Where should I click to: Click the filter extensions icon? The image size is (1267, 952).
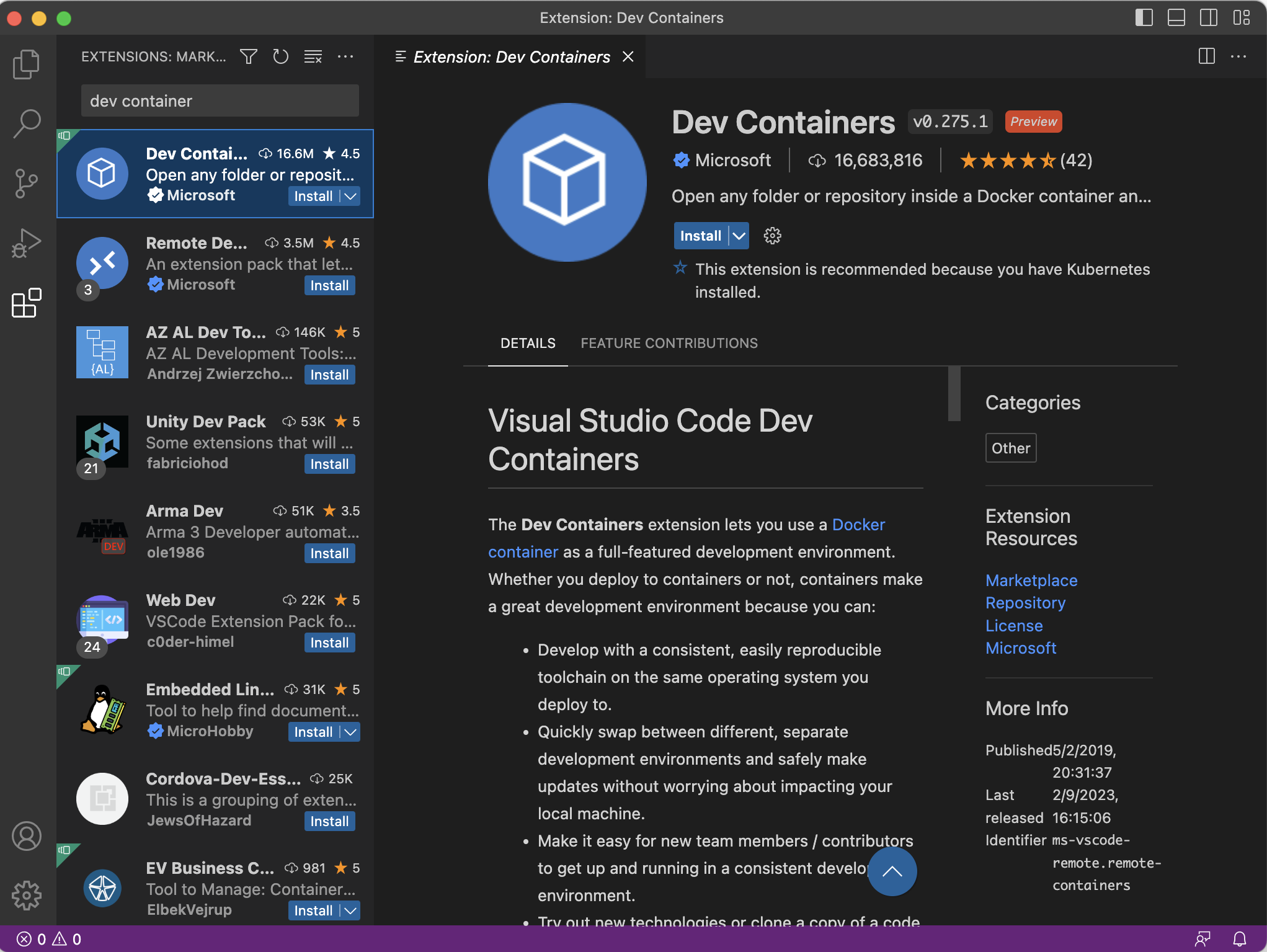[x=248, y=56]
